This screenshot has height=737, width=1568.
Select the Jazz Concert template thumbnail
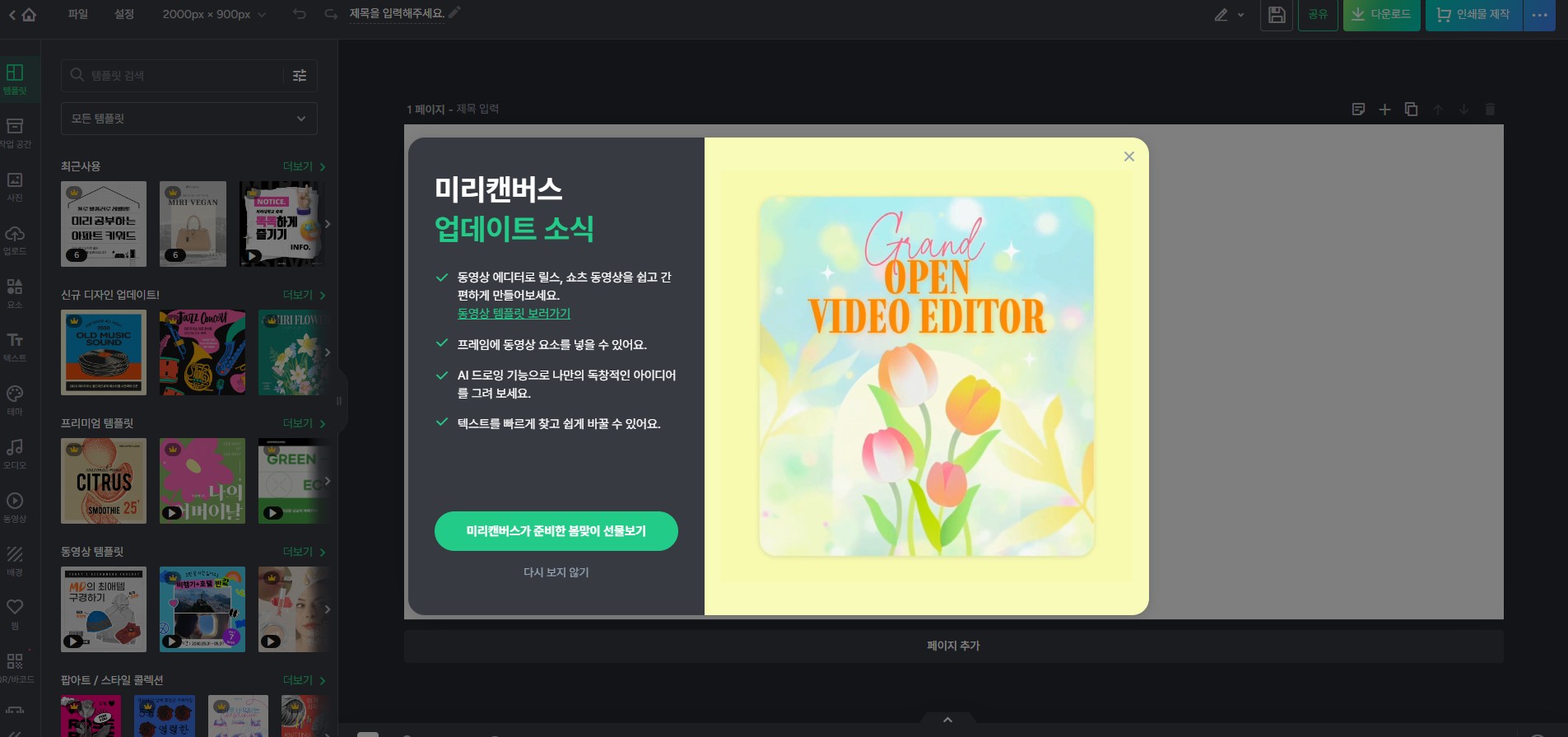[x=202, y=352]
